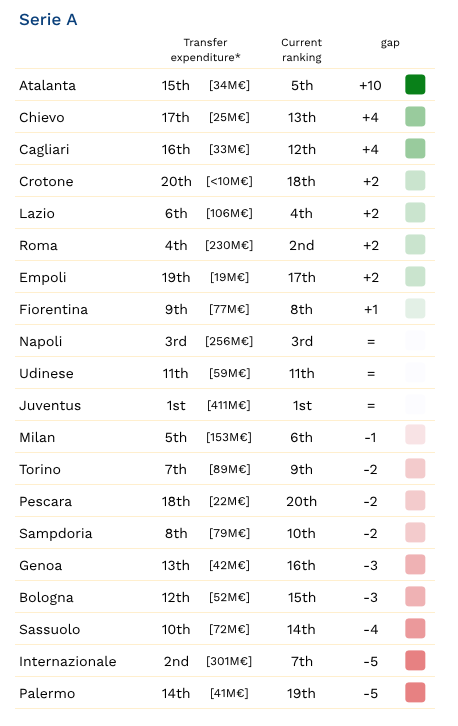
Task: Click the light green swatch for Fiorentina
Action: coord(415,309)
